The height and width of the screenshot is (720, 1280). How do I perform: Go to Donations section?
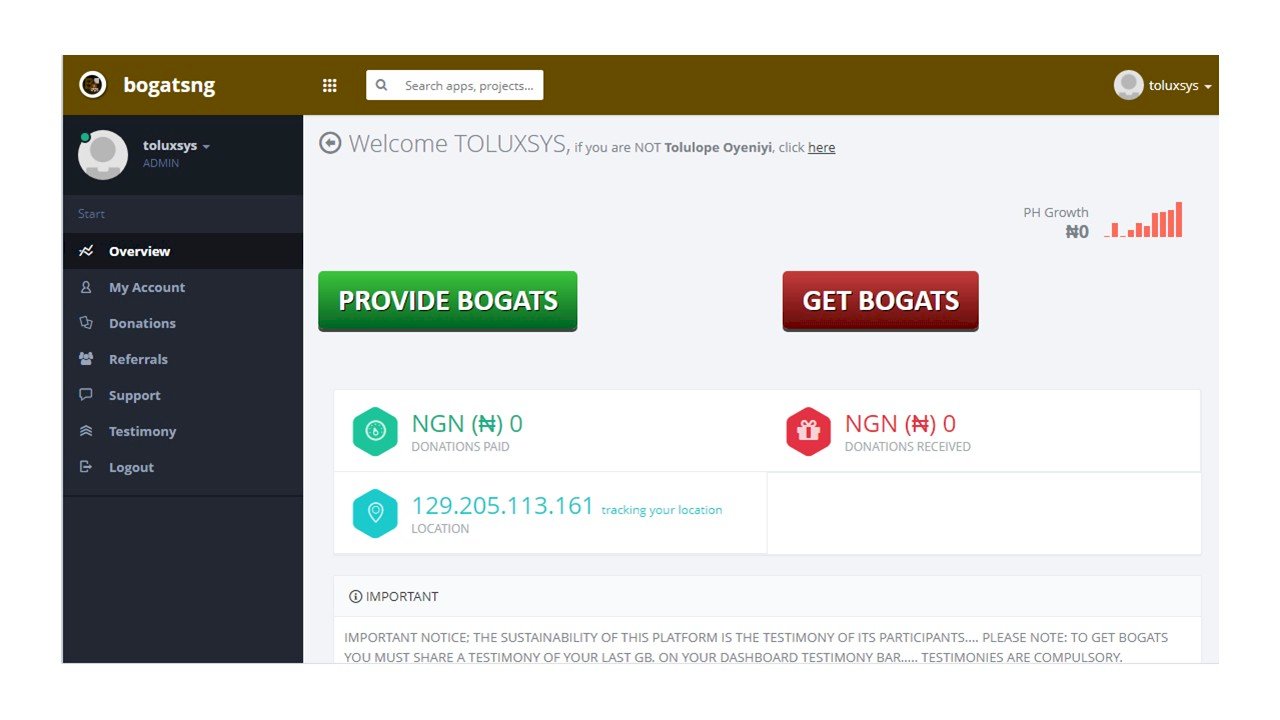[182, 323]
